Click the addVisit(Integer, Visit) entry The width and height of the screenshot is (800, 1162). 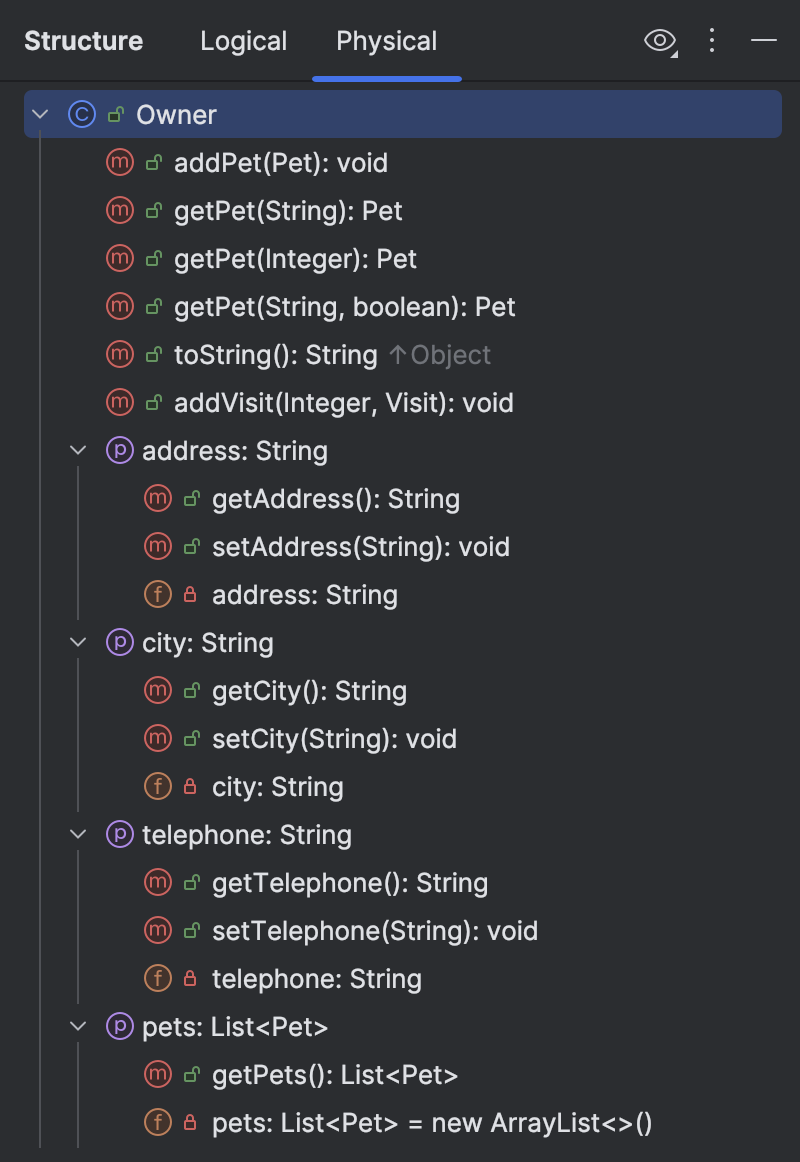coord(344,402)
